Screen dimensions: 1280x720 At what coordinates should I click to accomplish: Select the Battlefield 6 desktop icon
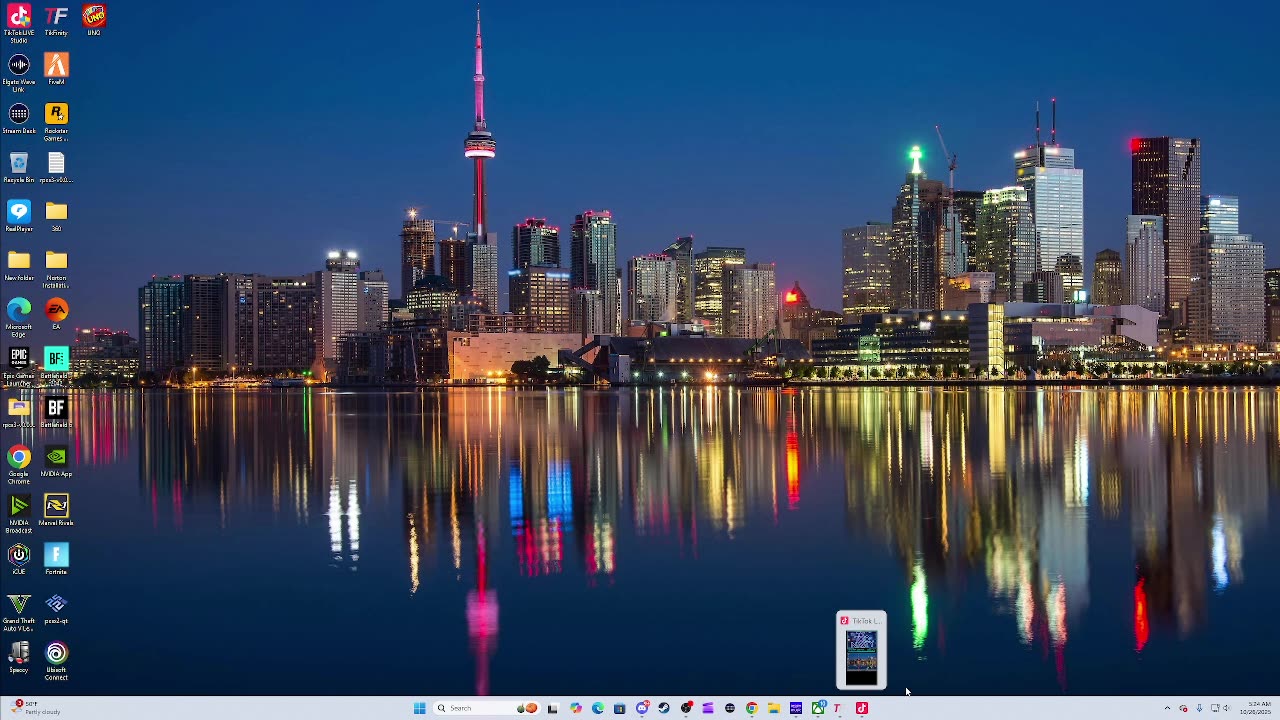(x=56, y=412)
